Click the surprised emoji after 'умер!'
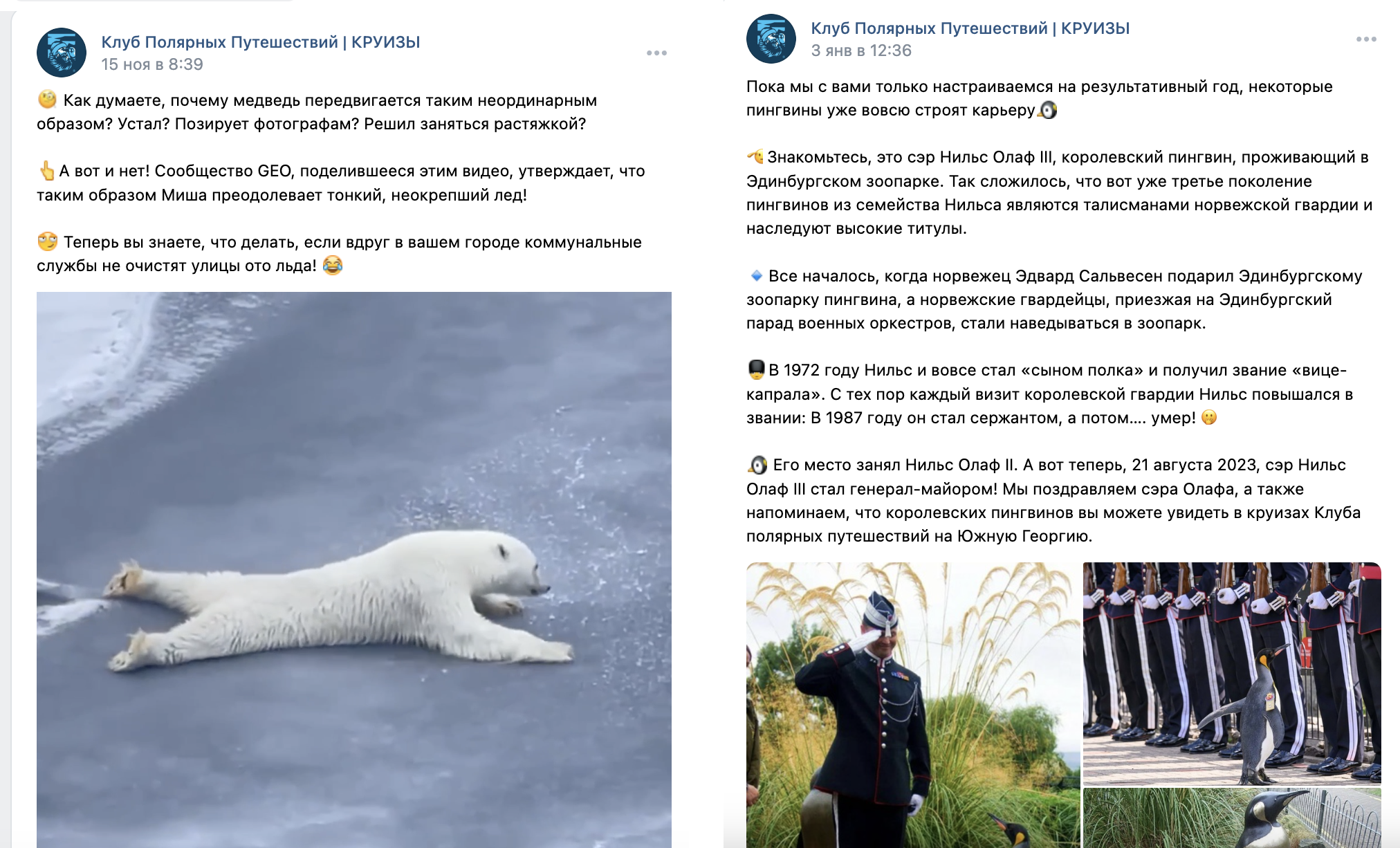Image resolution: width=1400 pixels, height=848 pixels. [1209, 417]
